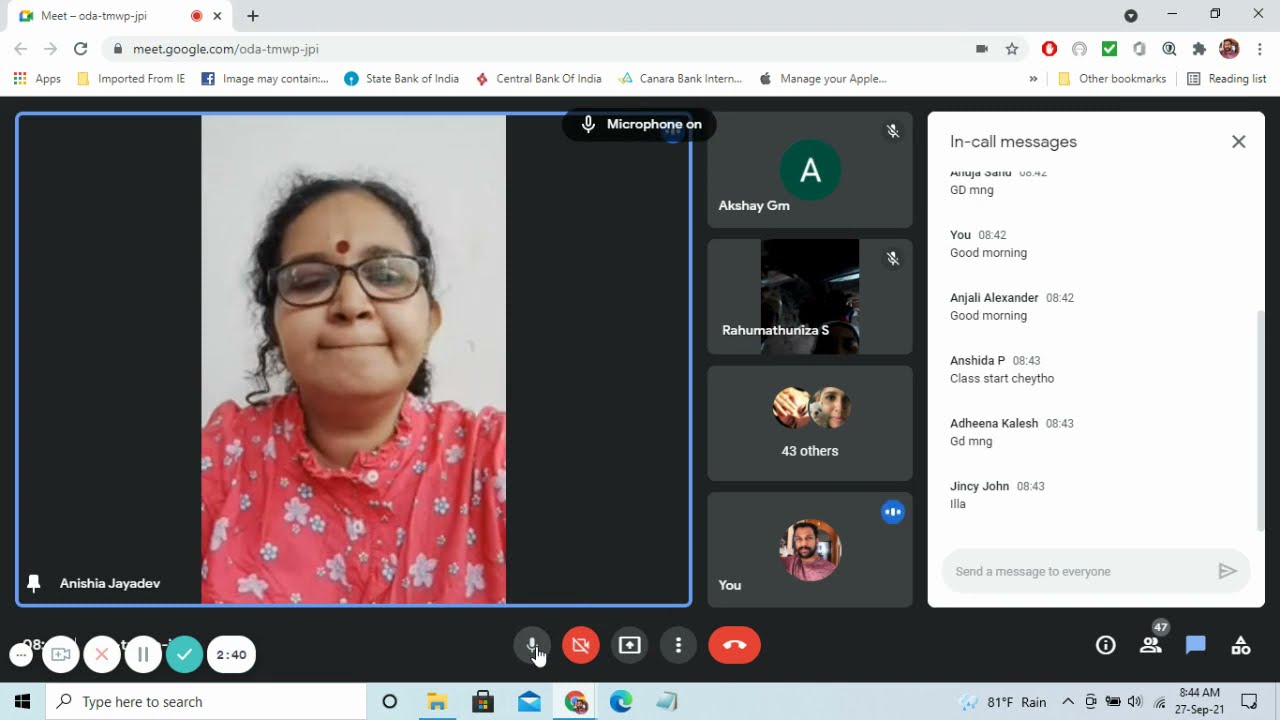Select the Rahumathuniza S participant tile
Image resolution: width=1280 pixels, height=720 pixels.
[x=810, y=297]
